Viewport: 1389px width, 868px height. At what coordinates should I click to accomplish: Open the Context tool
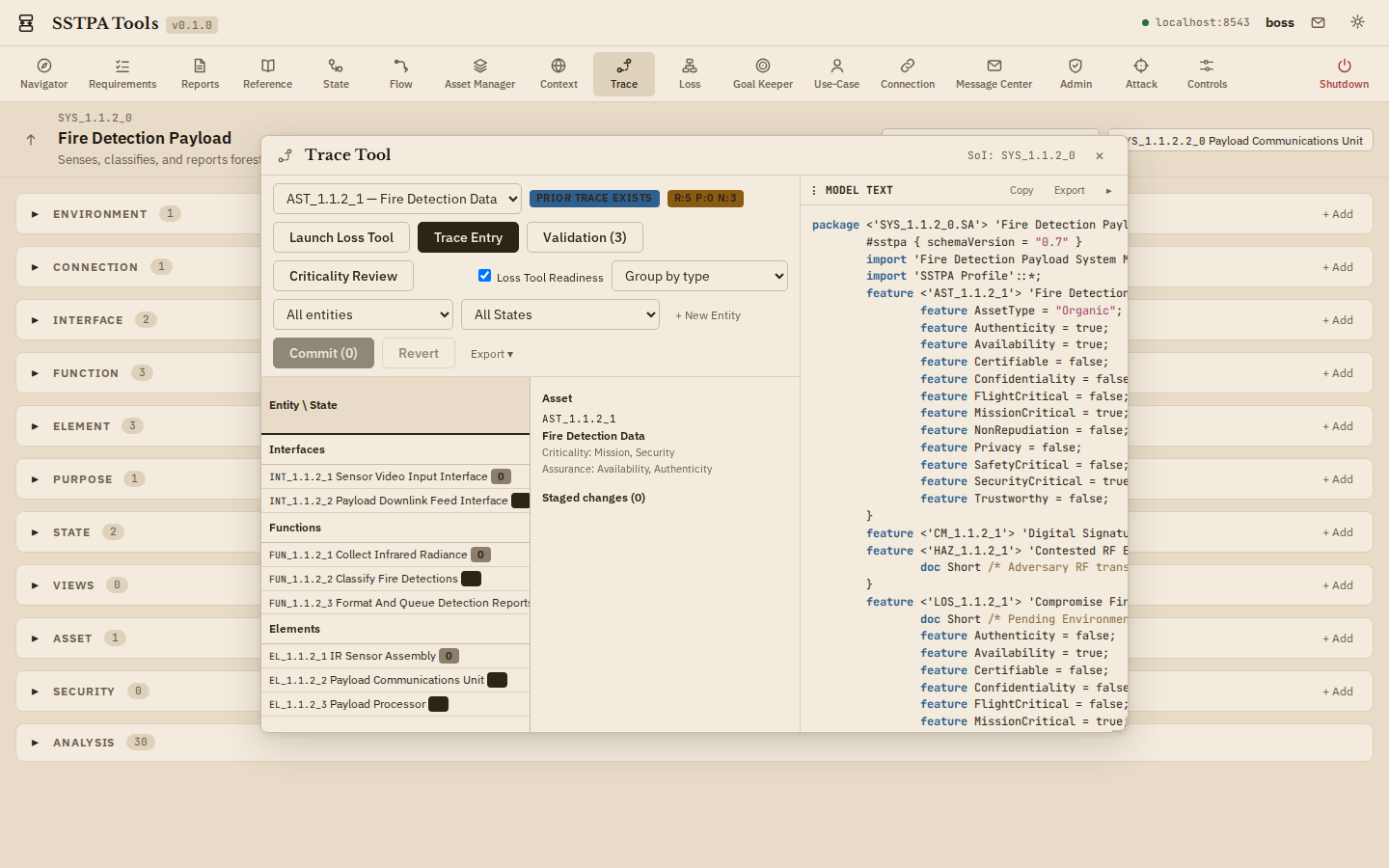(x=558, y=74)
